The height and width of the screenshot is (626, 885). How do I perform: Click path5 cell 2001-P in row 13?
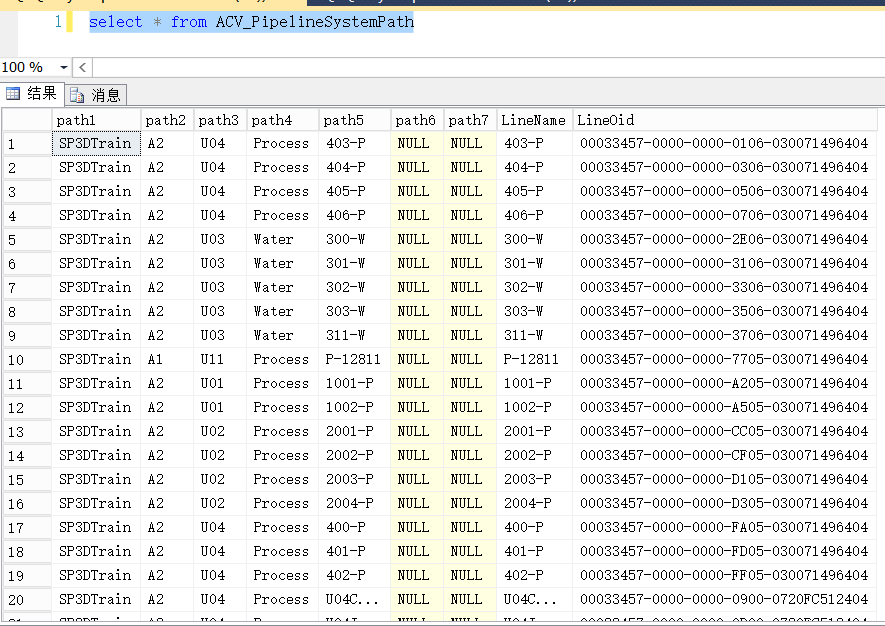pyautogui.click(x=355, y=431)
